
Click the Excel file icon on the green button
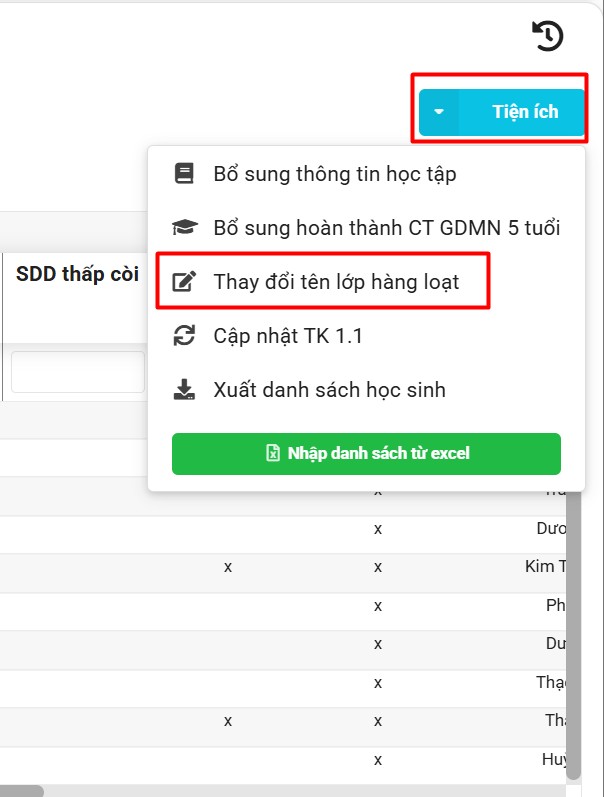pyautogui.click(x=273, y=453)
